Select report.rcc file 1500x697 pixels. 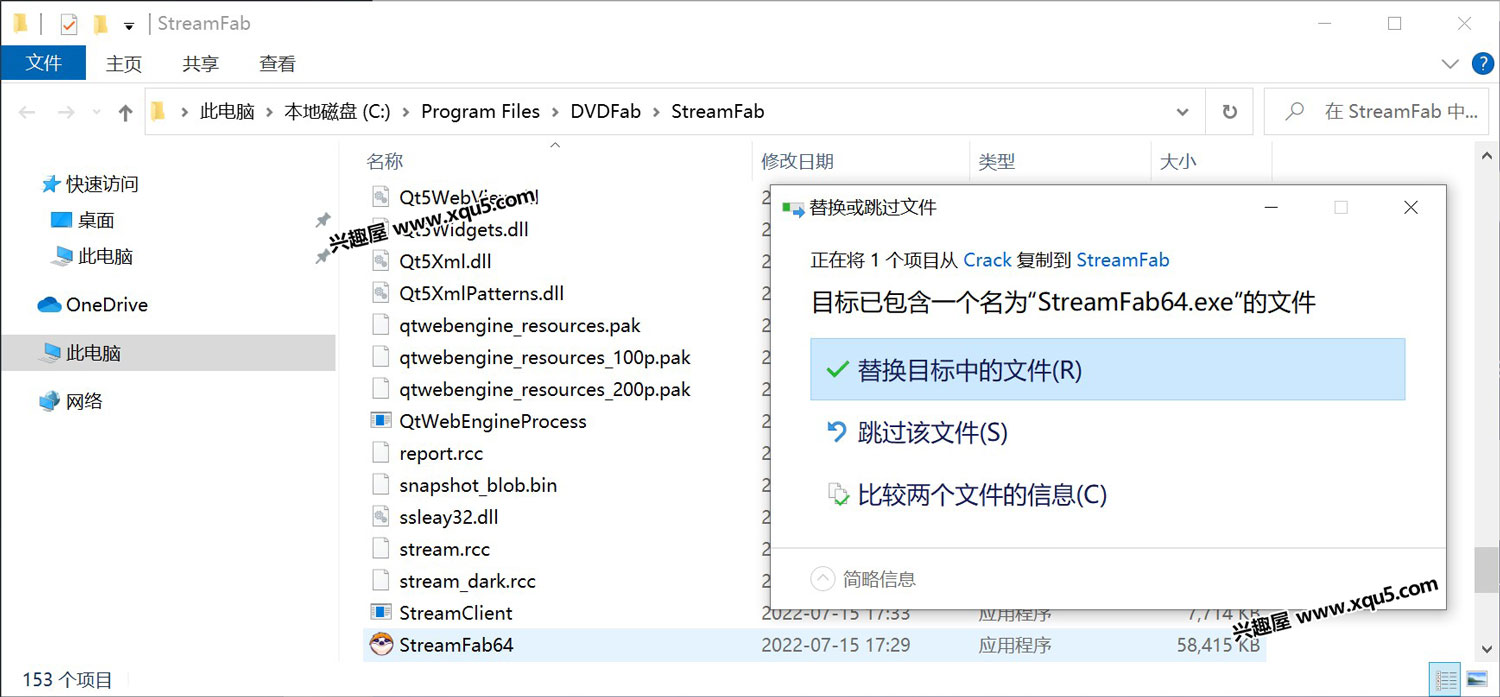coord(441,453)
